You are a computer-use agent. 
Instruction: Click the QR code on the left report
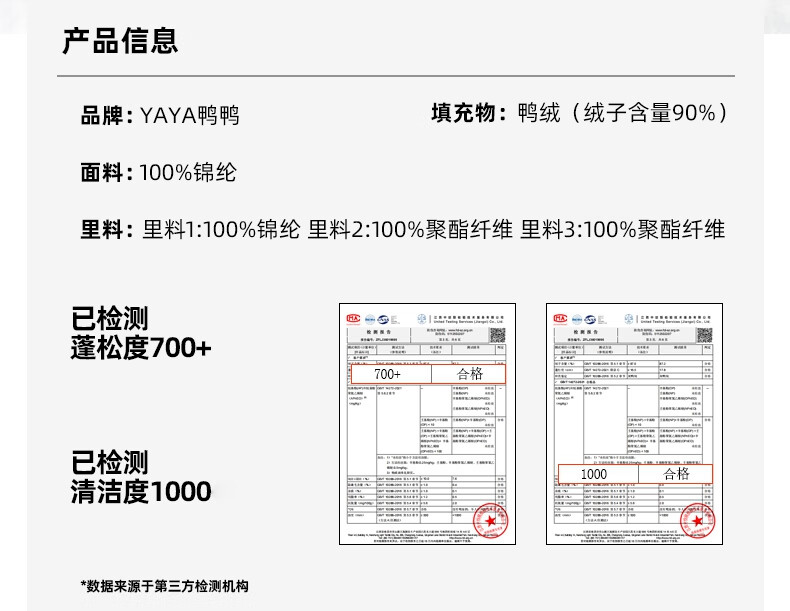click(497, 335)
